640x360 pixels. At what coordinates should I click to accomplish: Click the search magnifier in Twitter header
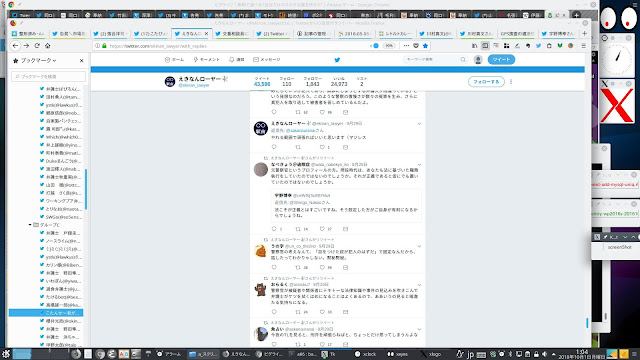(463, 60)
